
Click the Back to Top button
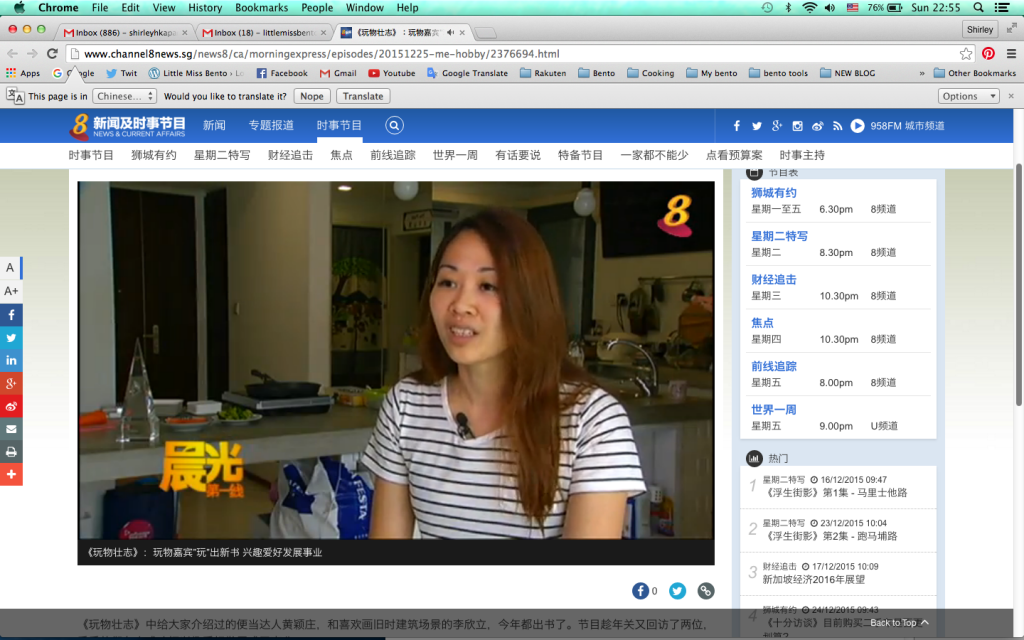point(899,623)
